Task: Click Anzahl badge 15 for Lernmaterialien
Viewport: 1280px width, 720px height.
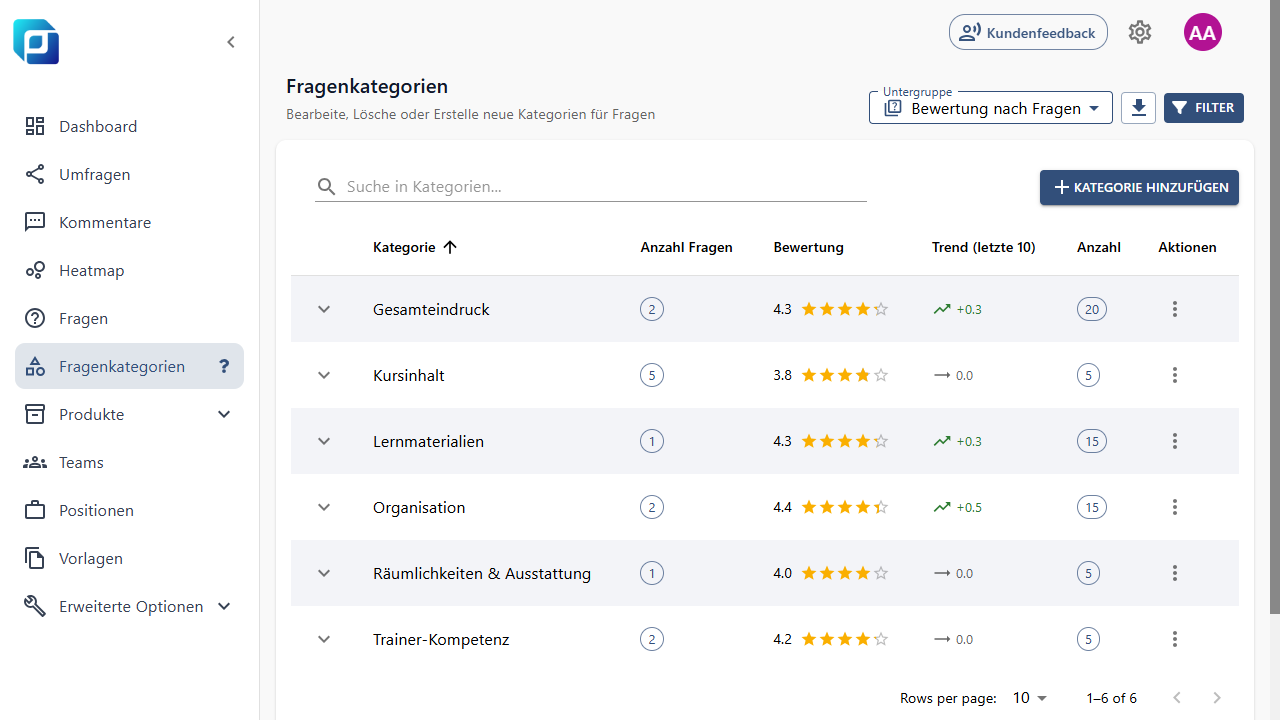Action: (x=1092, y=441)
